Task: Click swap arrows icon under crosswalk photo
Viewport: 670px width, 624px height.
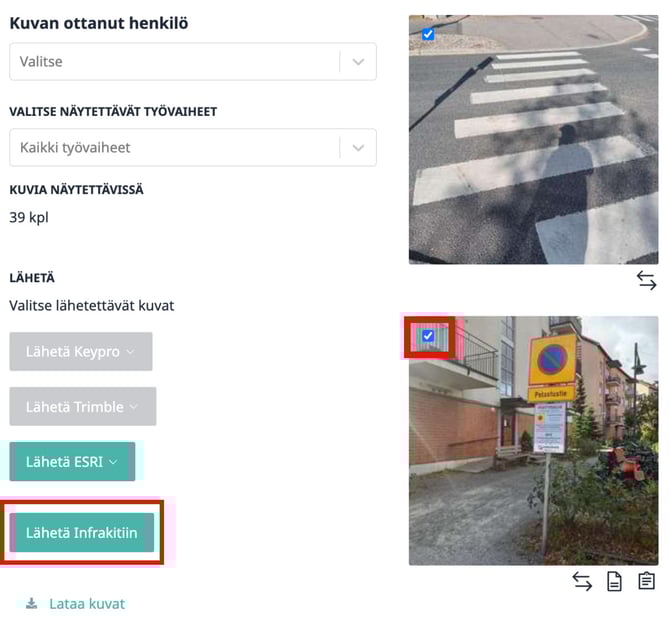Action: [646, 281]
